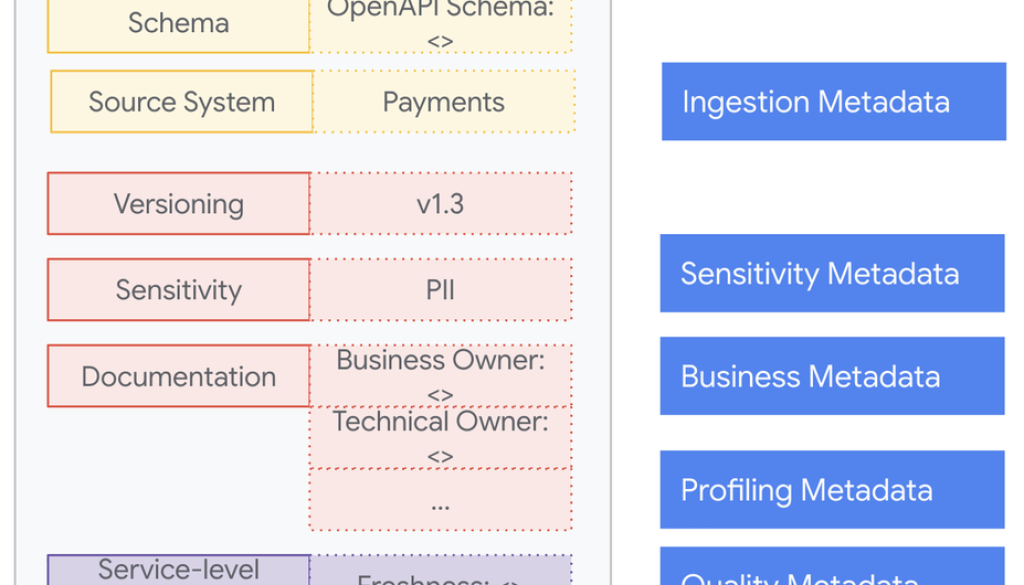Select the red Sensitivity label box

point(179,290)
